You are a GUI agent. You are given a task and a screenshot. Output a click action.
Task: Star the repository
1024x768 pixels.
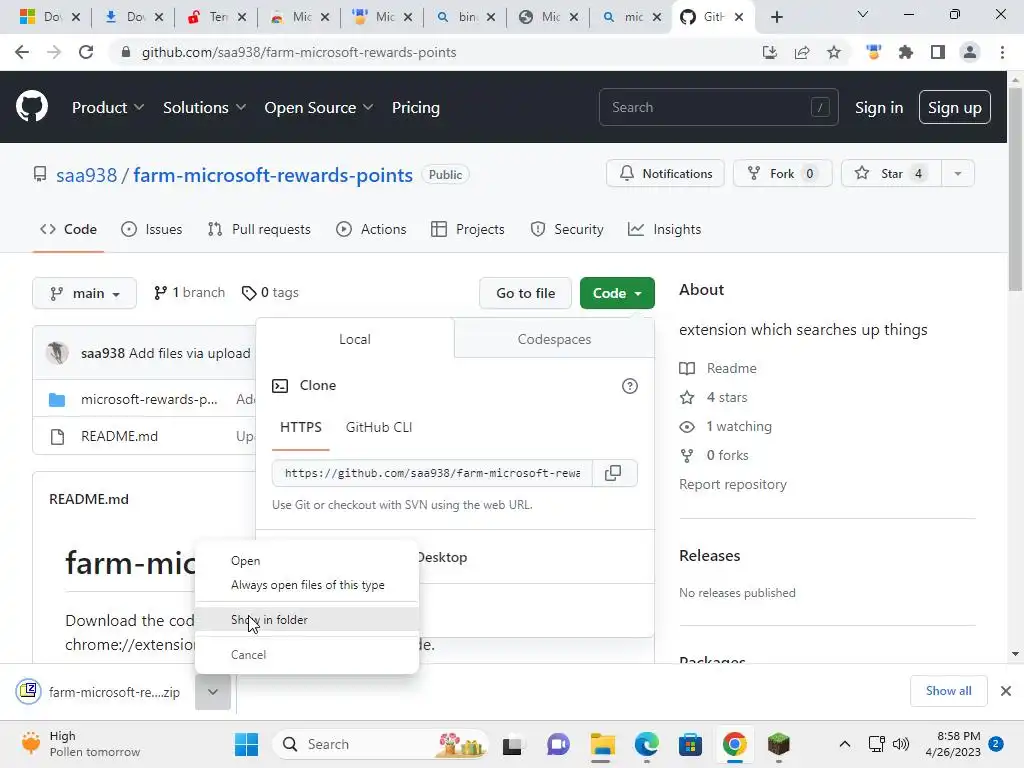point(891,174)
